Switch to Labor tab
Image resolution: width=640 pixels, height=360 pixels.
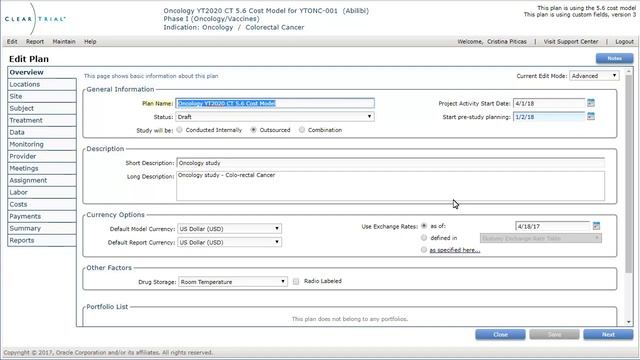coord(42,192)
